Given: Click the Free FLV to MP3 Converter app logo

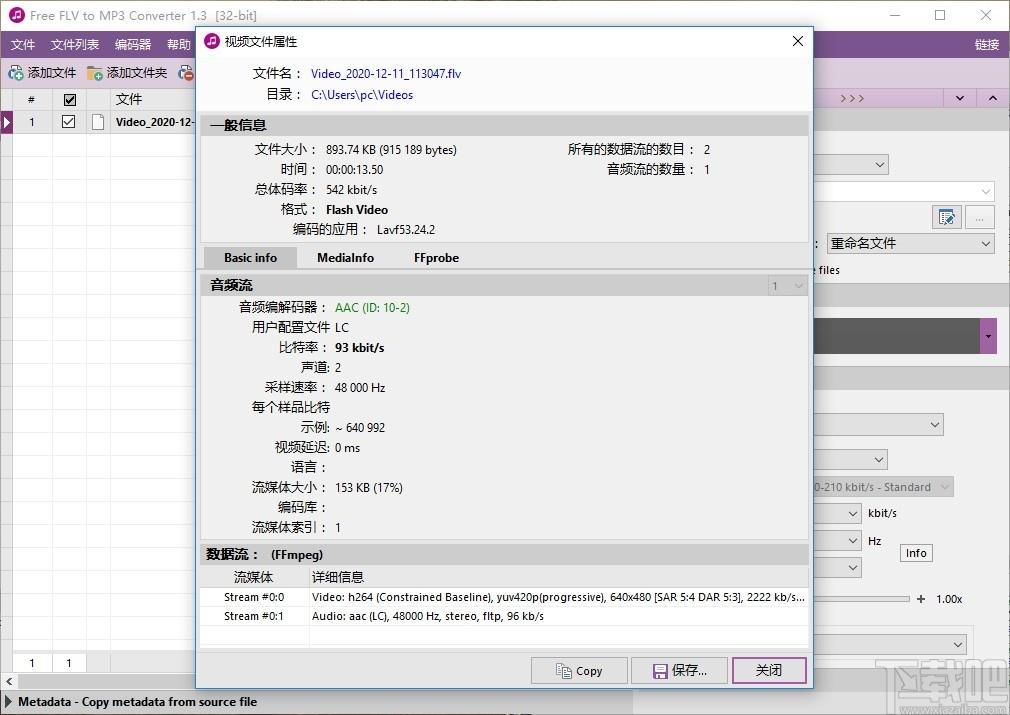Looking at the screenshot, I should click(17, 15).
